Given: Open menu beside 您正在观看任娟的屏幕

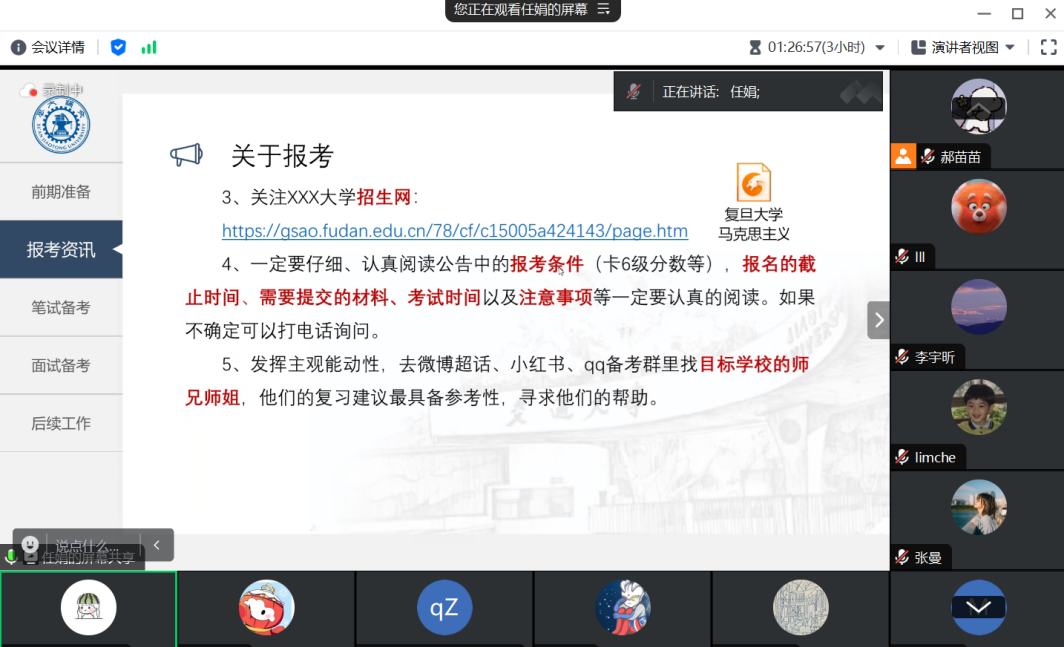Looking at the screenshot, I should 603,10.
